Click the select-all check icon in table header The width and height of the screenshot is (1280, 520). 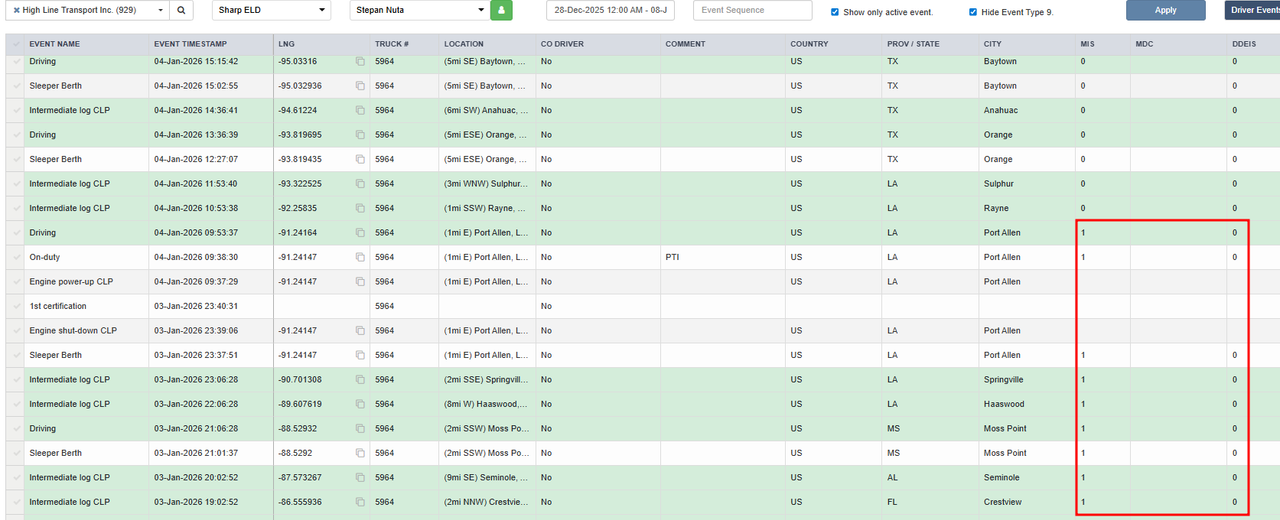coord(16,44)
